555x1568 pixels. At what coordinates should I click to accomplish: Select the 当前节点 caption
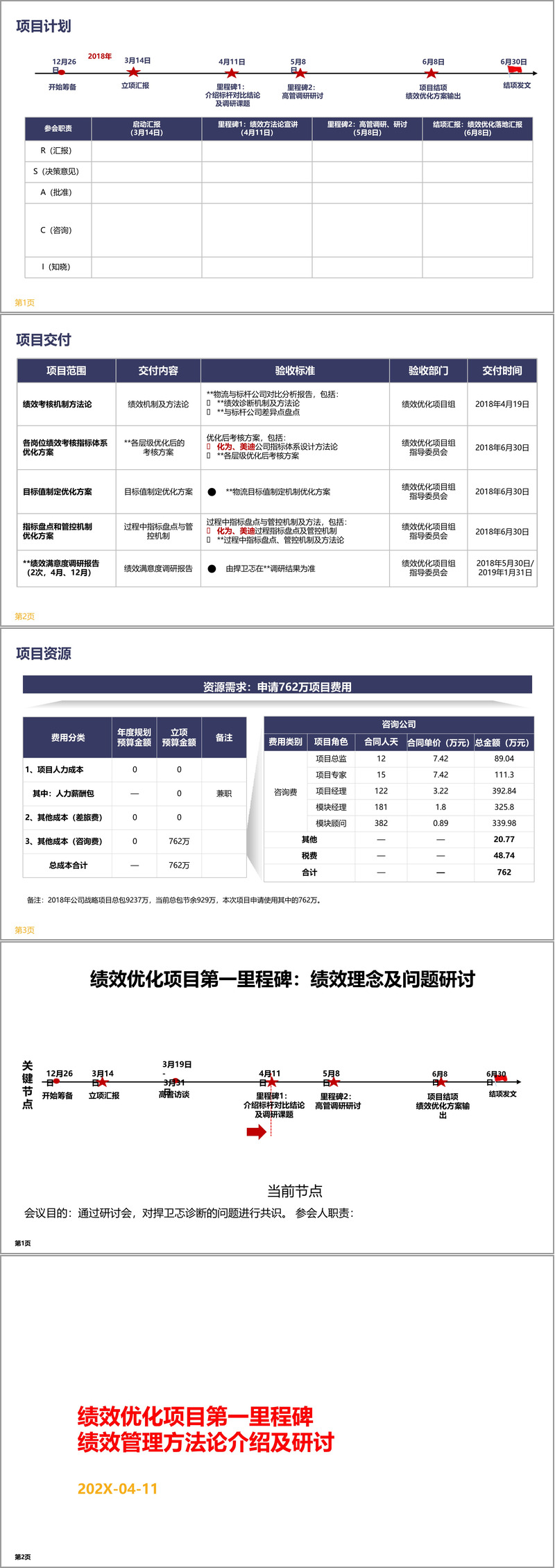[x=295, y=1191]
